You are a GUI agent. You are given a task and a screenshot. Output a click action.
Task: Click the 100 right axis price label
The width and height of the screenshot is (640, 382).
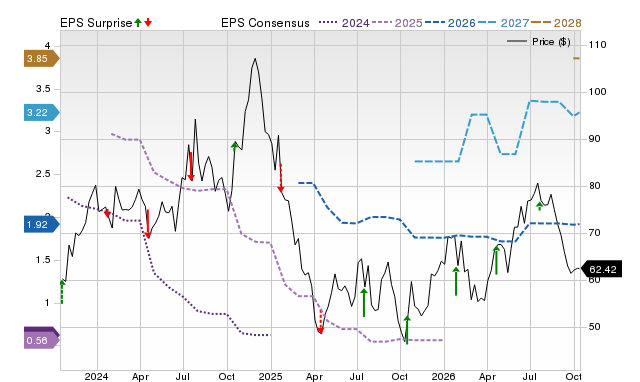tap(598, 91)
